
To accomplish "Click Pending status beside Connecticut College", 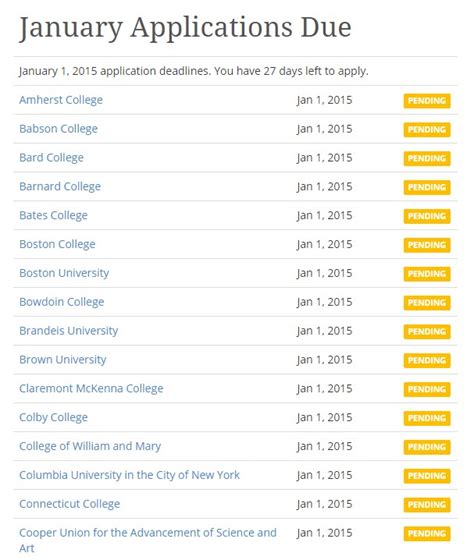I will coord(427,505).
